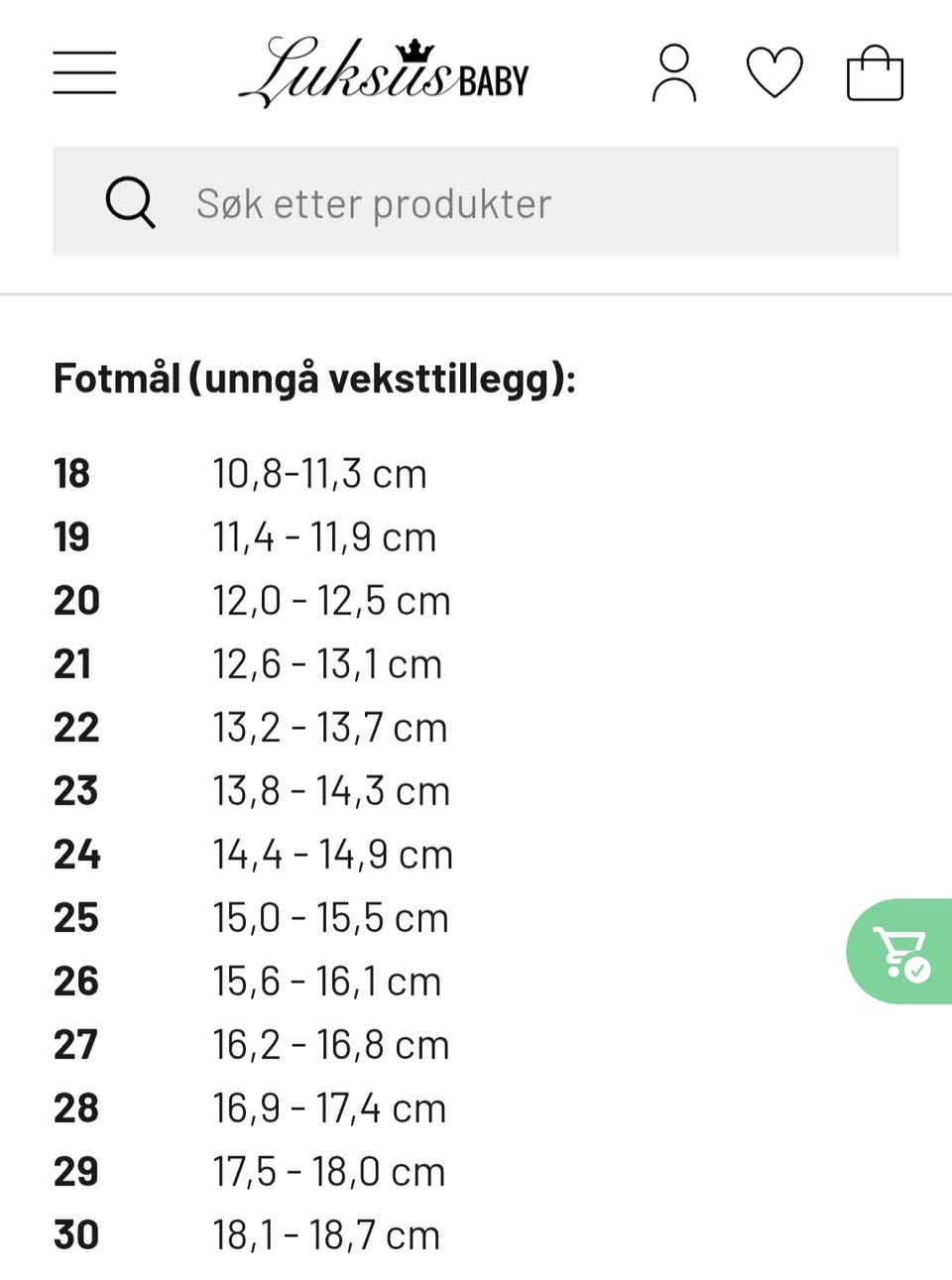Open the shopping bag icon
952x1280 pixels.
875,72
